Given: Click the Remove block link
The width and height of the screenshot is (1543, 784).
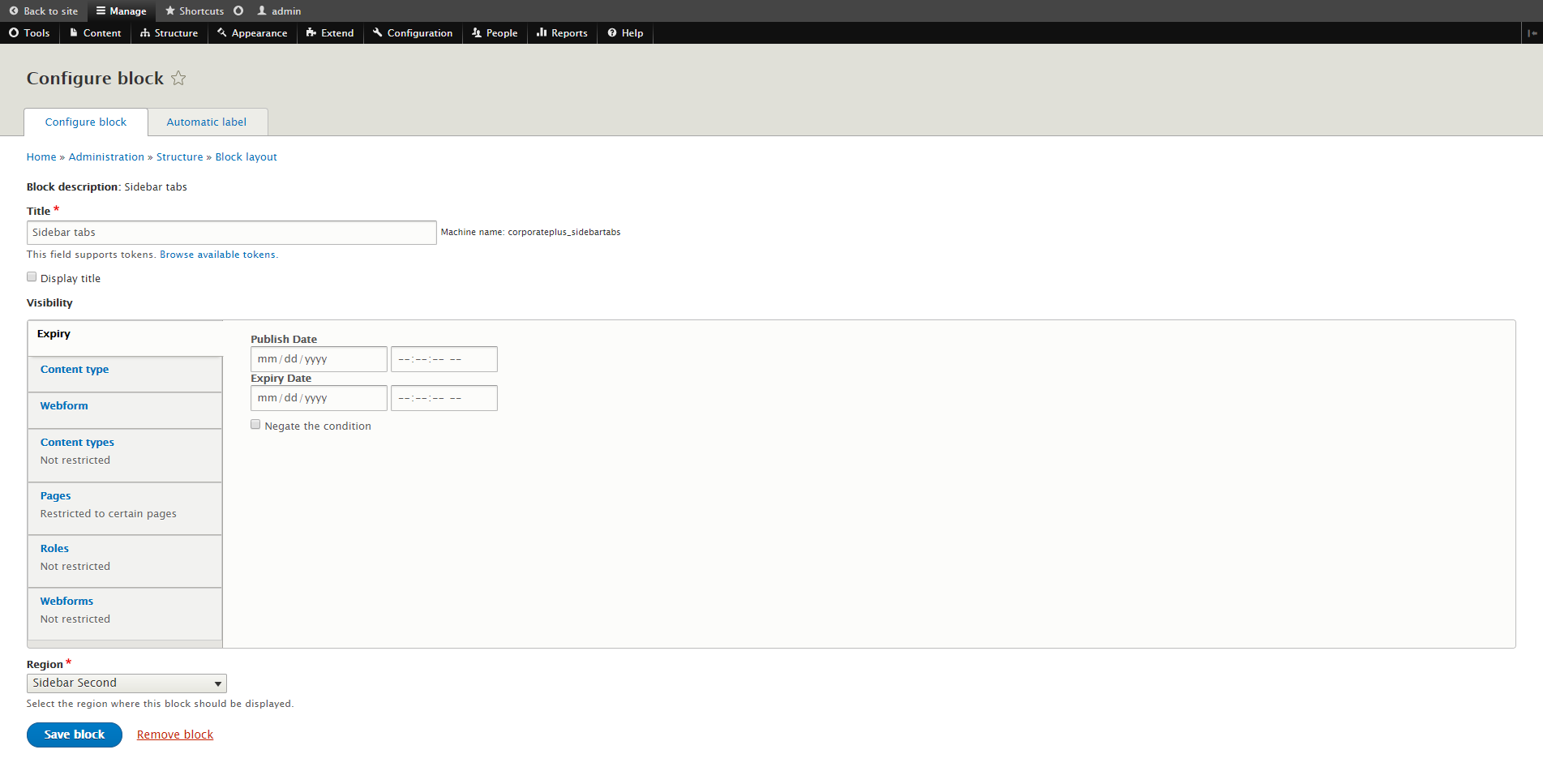Looking at the screenshot, I should 175,735.
